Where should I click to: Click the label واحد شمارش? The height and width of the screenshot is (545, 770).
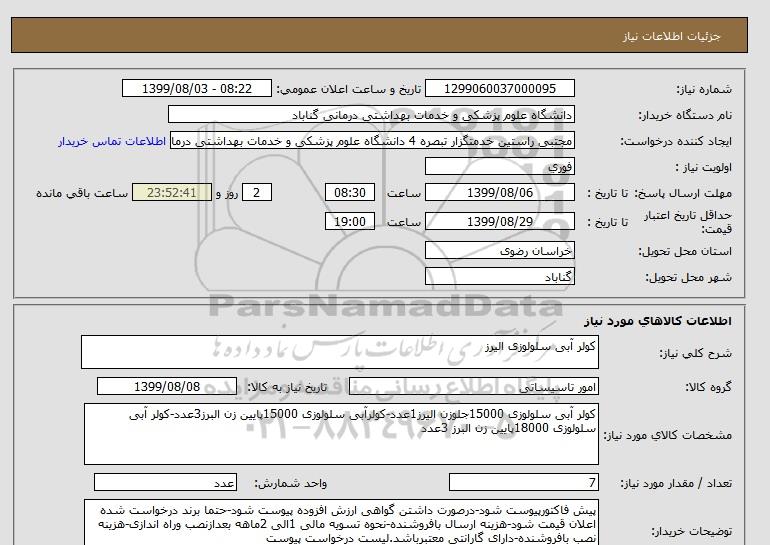coord(290,484)
